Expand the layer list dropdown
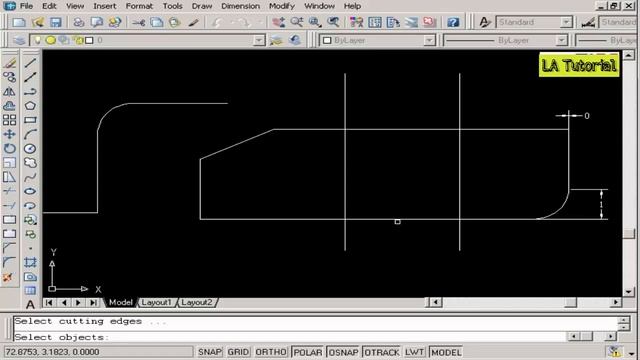Image resolution: width=640 pixels, height=360 pixels. [x=258, y=40]
